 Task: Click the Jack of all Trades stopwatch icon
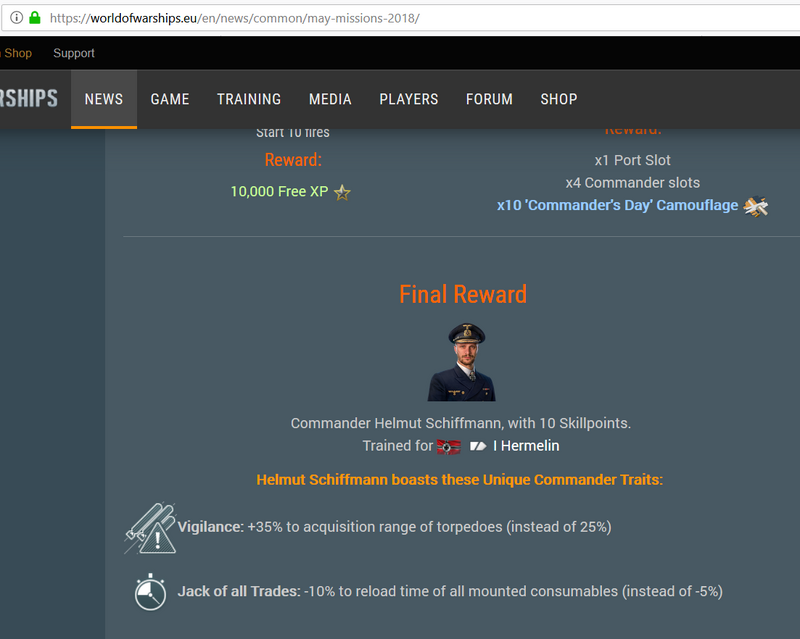pyautogui.click(x=150, y=592)
